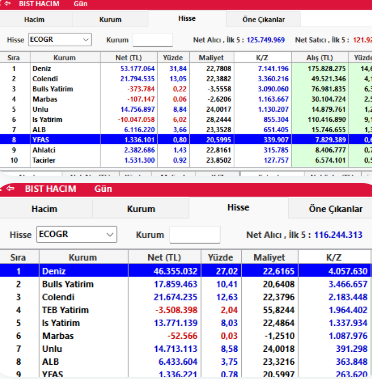Select Unlu row in upper table
Viewport: 372px width, 379px height.
point(186,109)
